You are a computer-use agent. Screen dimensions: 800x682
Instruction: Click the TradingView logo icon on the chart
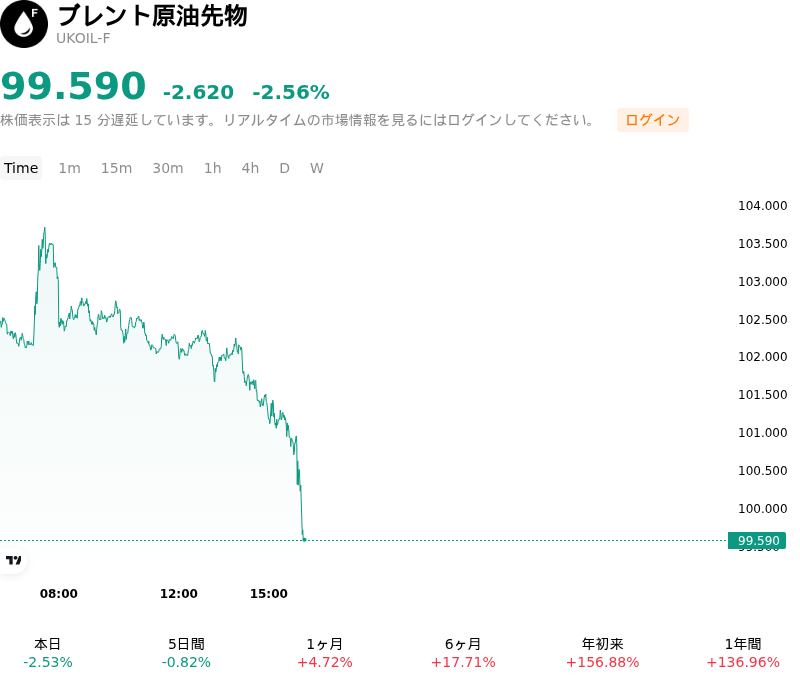click(x=13, y=561)
